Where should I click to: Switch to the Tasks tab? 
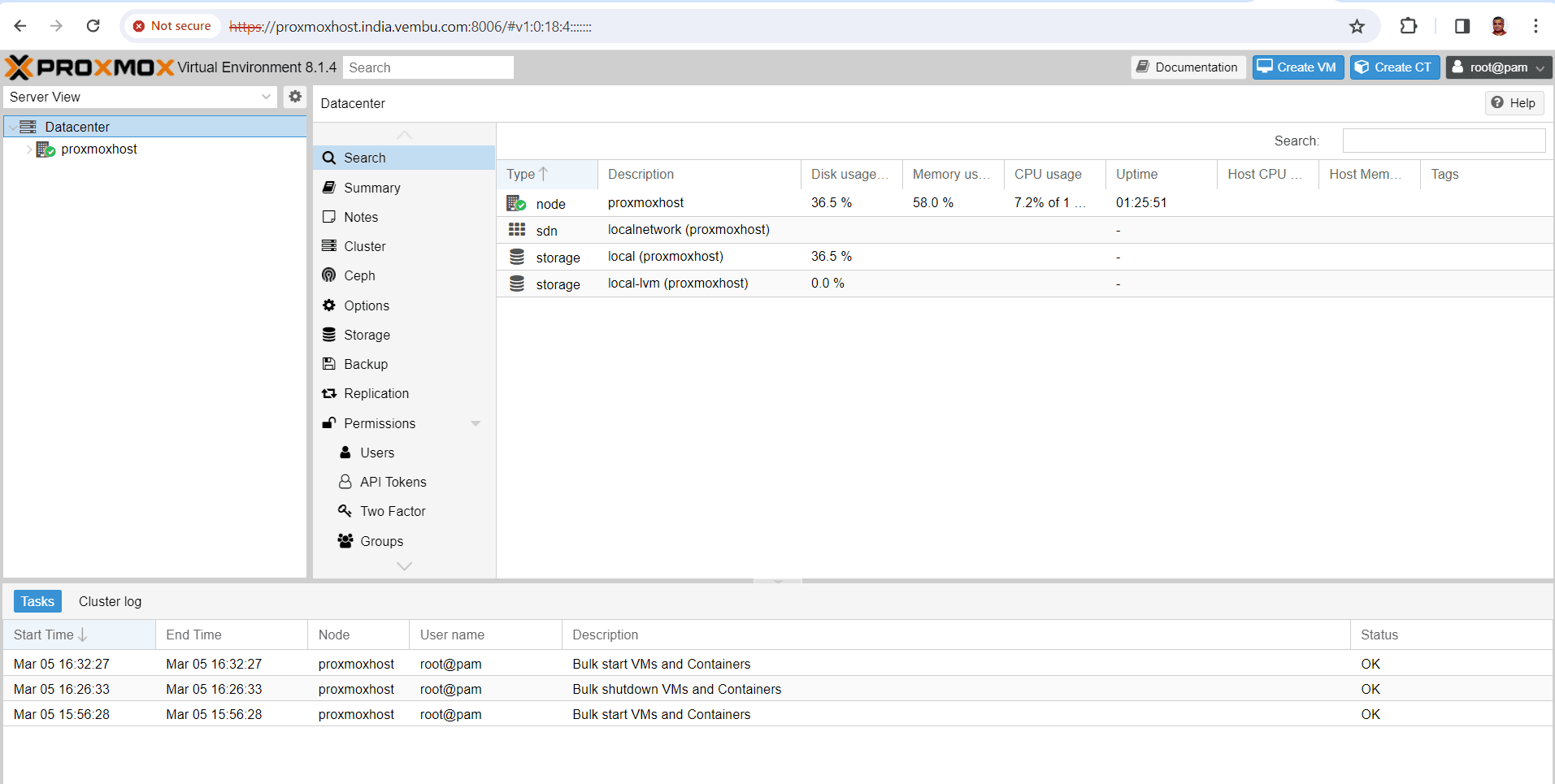37,601
